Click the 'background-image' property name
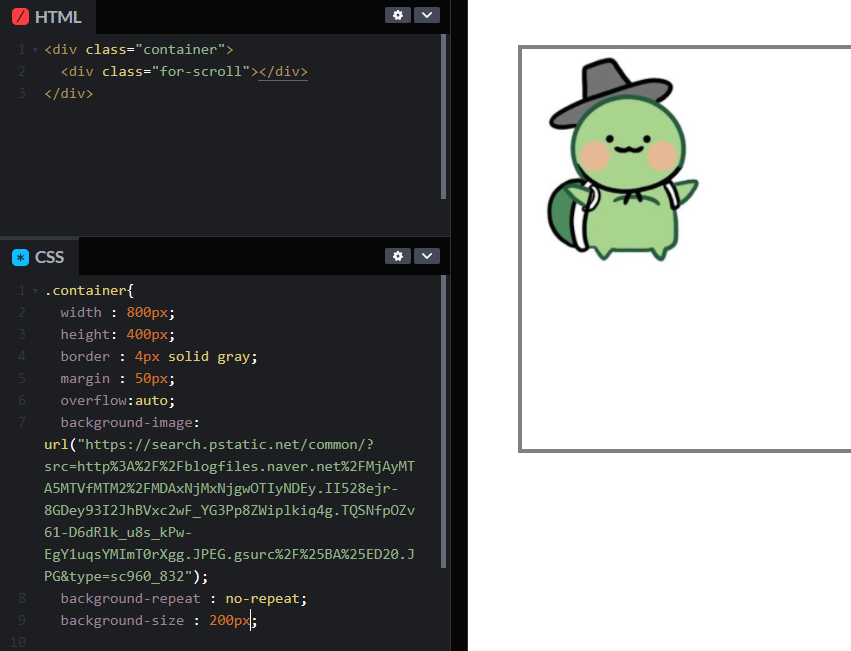The width and height of the screenshot is (851, 651). (x=126, y=422)
